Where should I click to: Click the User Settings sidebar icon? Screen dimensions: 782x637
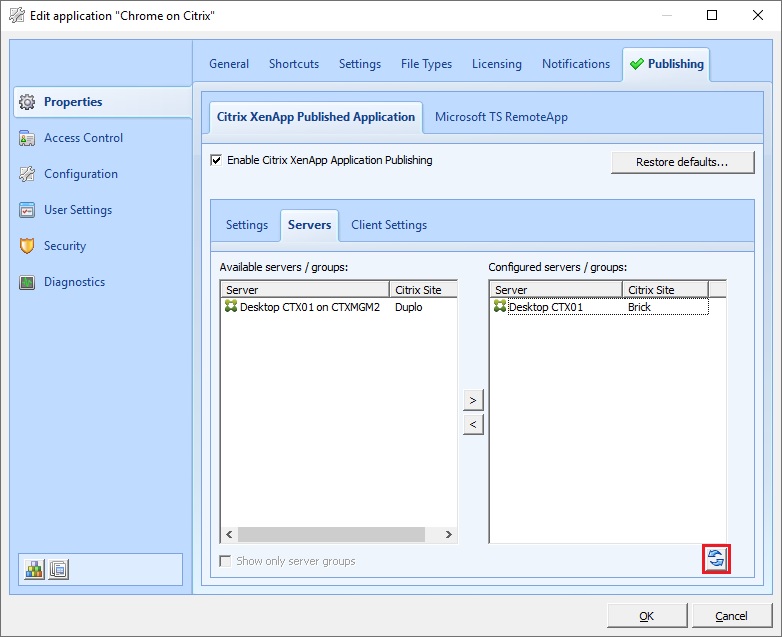click(x=27, y=210)
